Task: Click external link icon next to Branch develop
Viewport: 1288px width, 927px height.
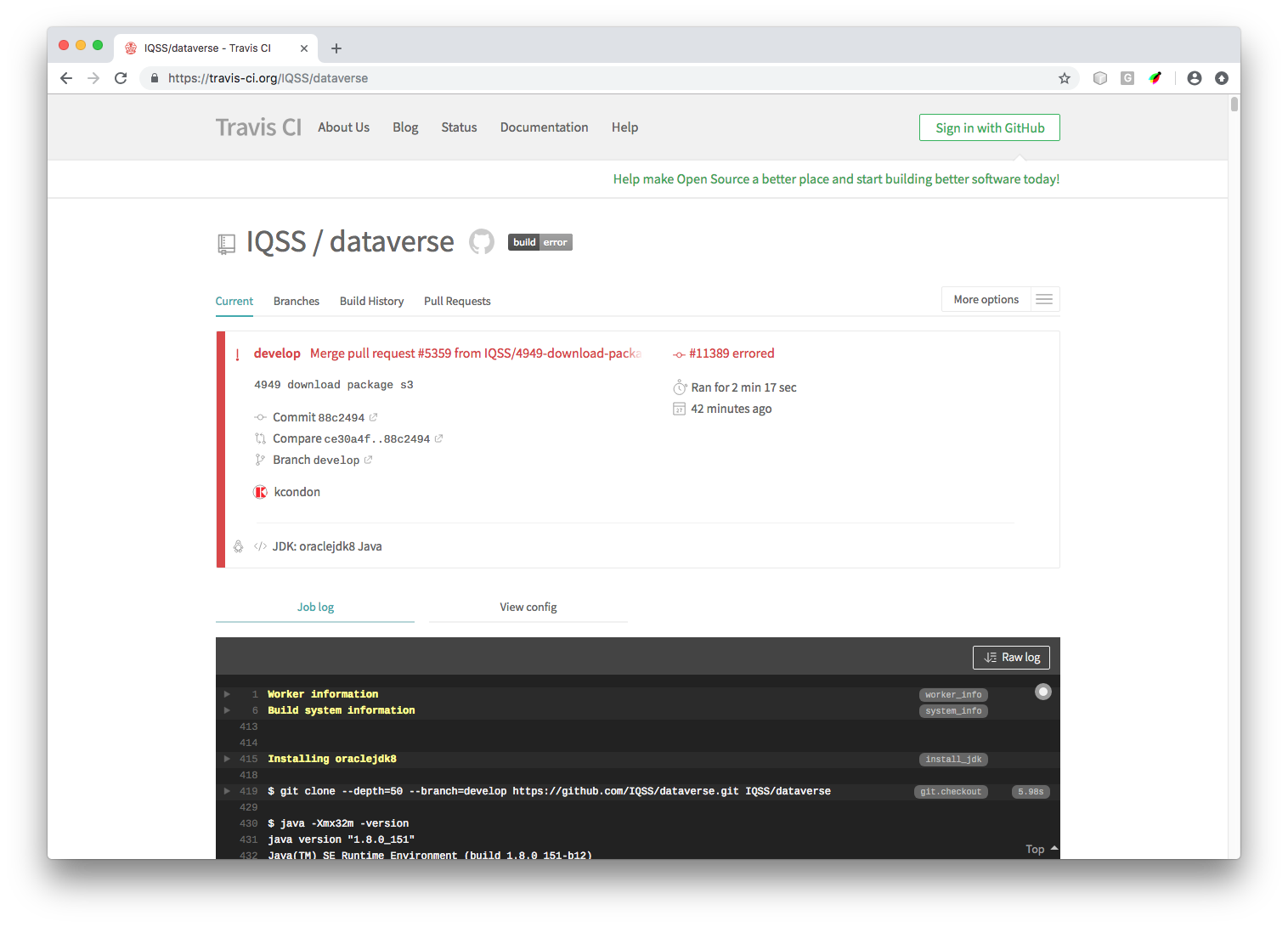Action: (368, 460)
